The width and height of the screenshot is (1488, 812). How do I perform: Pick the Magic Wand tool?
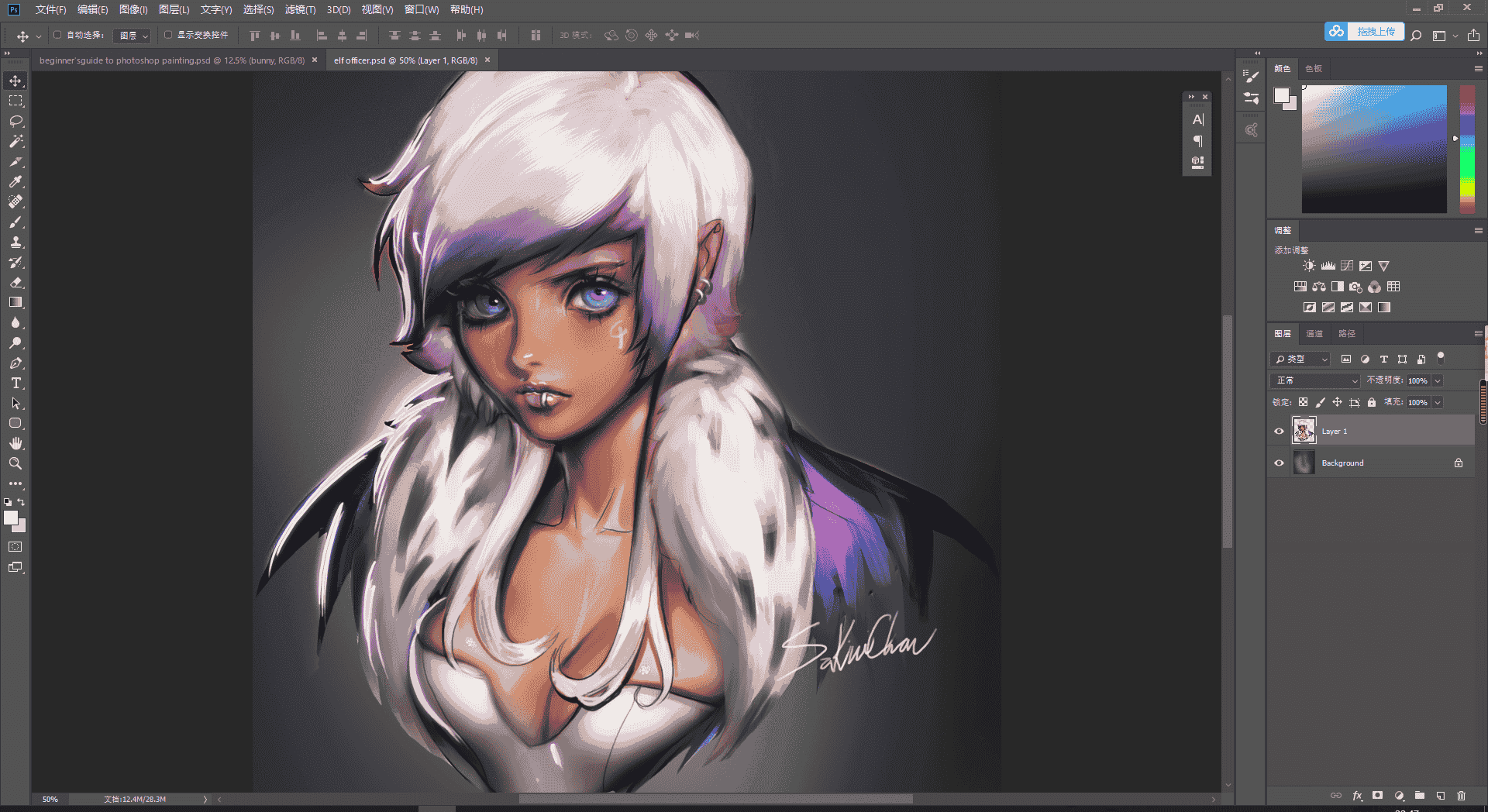[x=15, y=141]
